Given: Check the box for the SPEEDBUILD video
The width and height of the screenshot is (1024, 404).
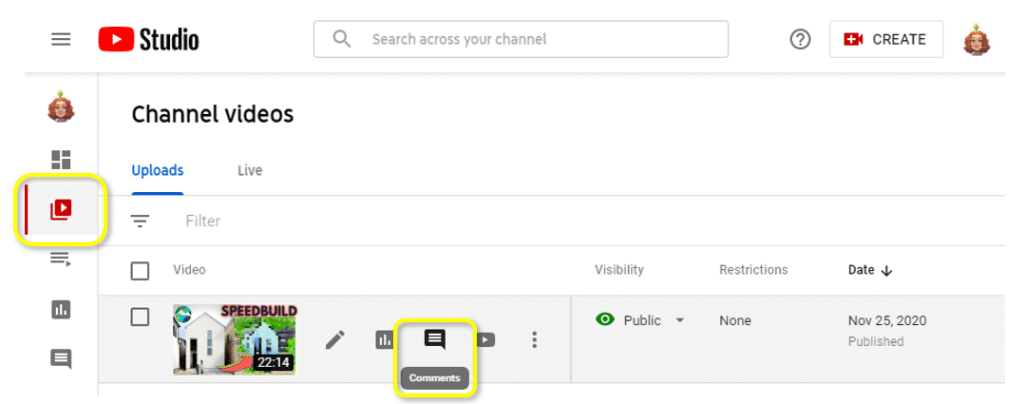Looking at the screenshot, I should (140, 317).
